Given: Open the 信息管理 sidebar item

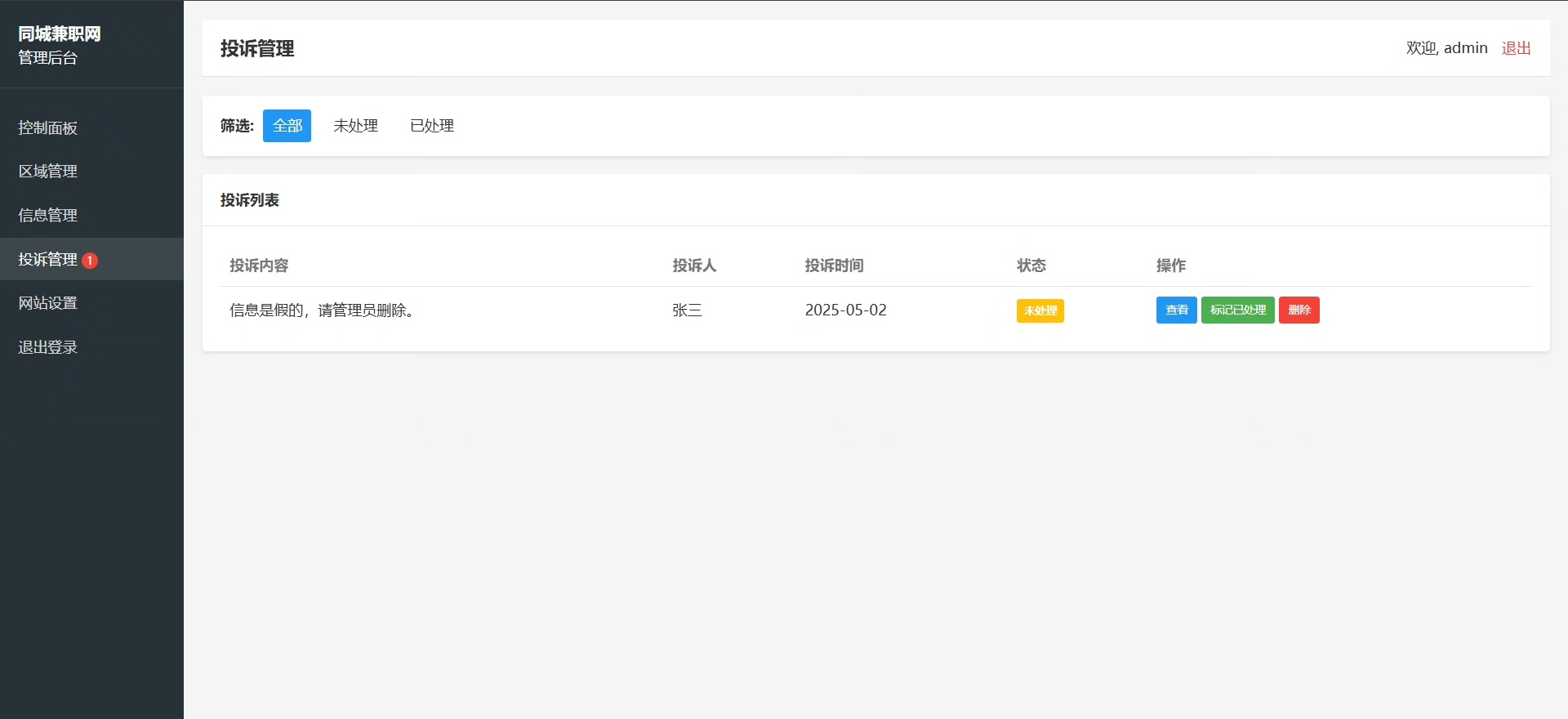Looking at the screenshot, I should coord(48,215).
